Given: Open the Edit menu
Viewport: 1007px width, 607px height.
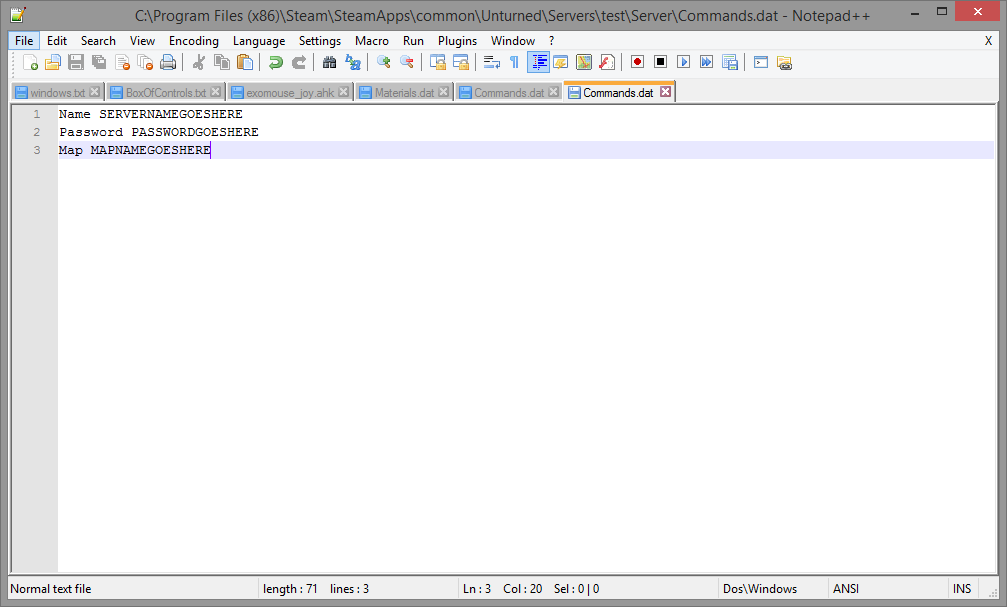Looking at the screenshot, I should (x=57, y=40).
